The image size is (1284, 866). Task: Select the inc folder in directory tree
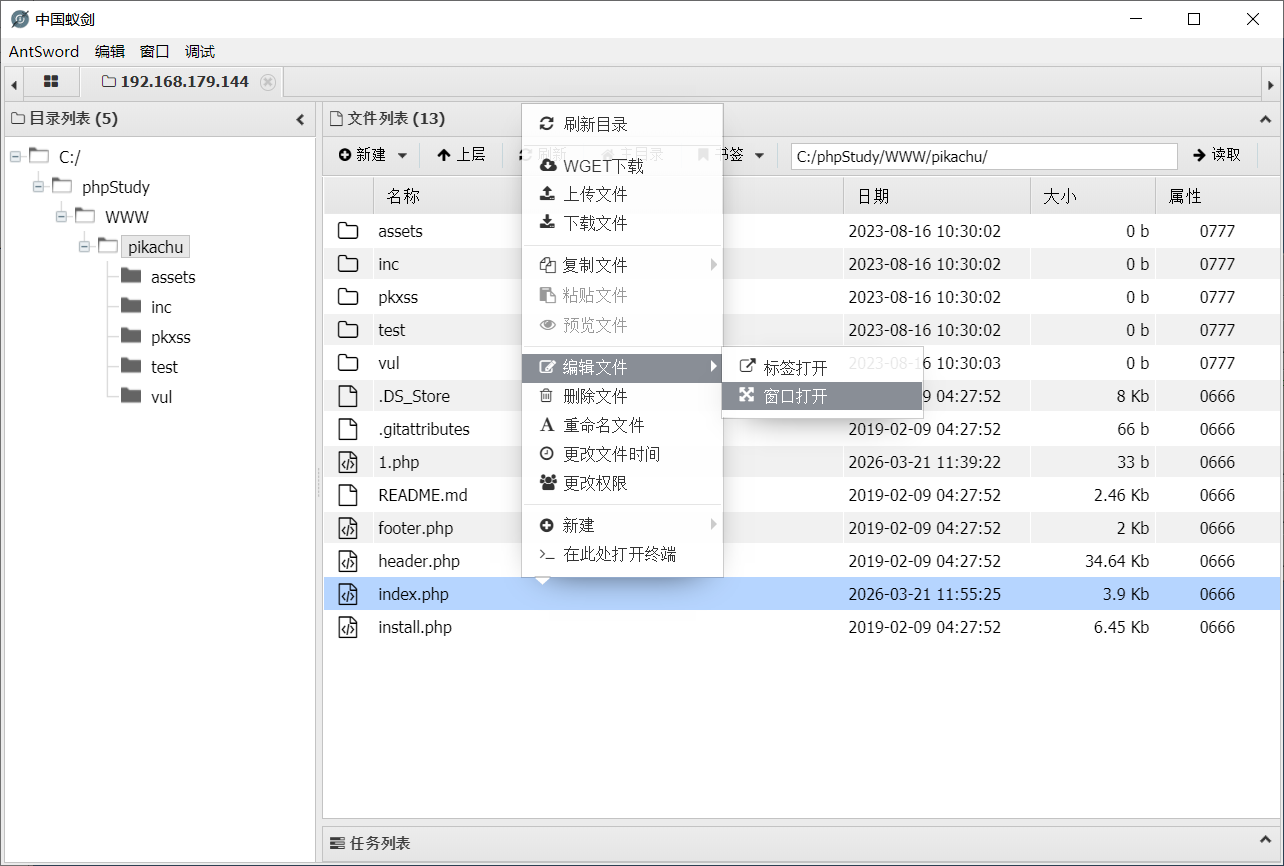(x=161, y=307)
